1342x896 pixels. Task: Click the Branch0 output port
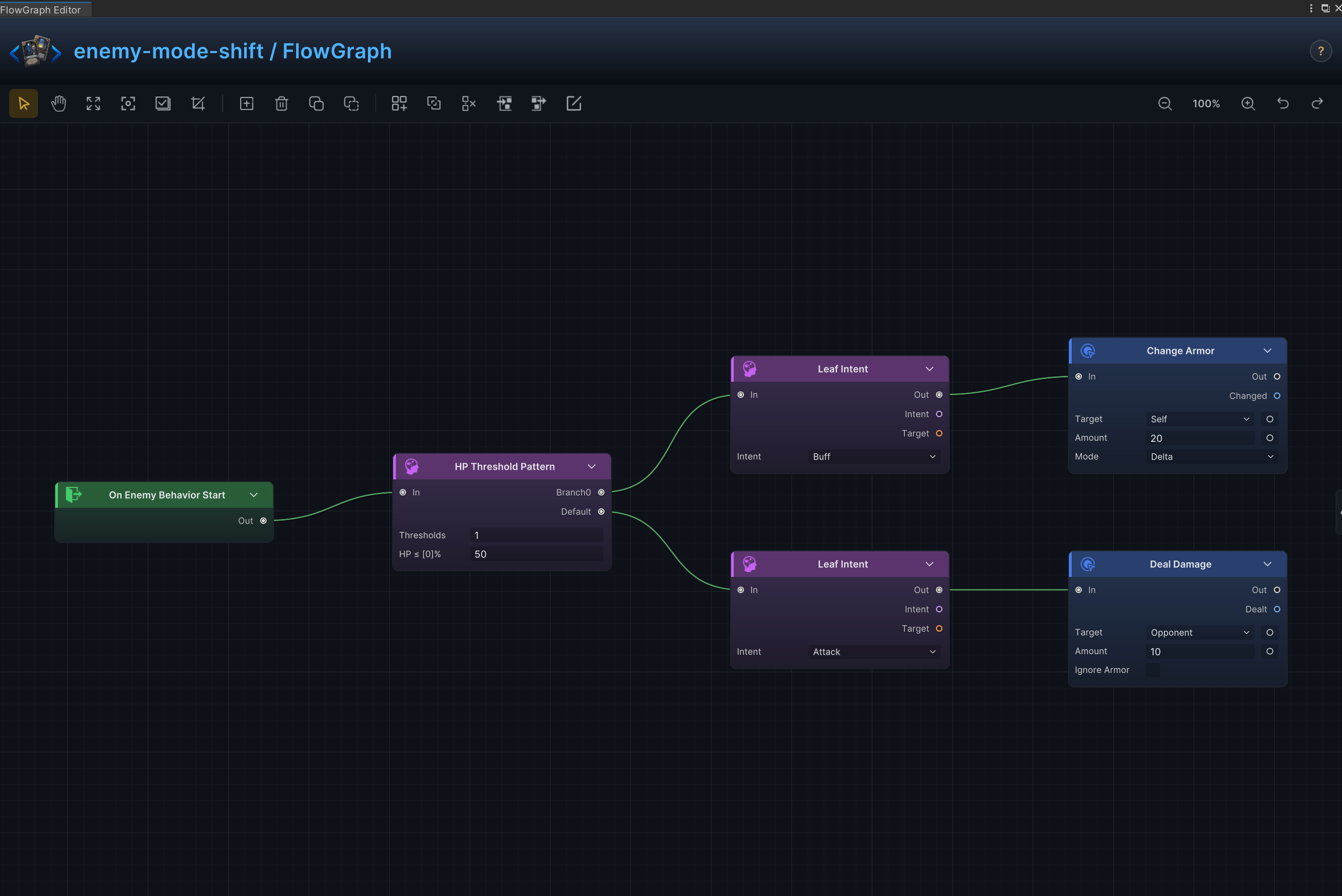click(x=601, y=492)
